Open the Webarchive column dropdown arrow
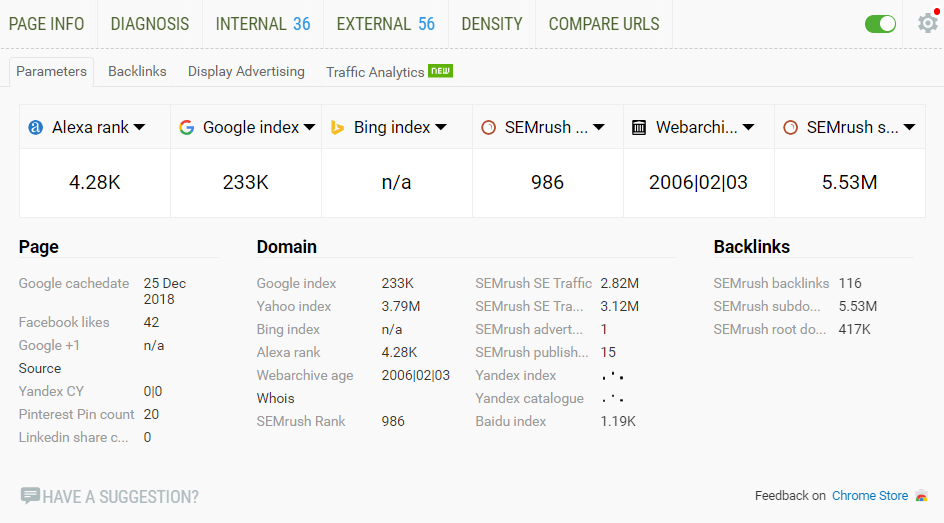944x523 pixels. pyautogui.click(x=748, y=127)
